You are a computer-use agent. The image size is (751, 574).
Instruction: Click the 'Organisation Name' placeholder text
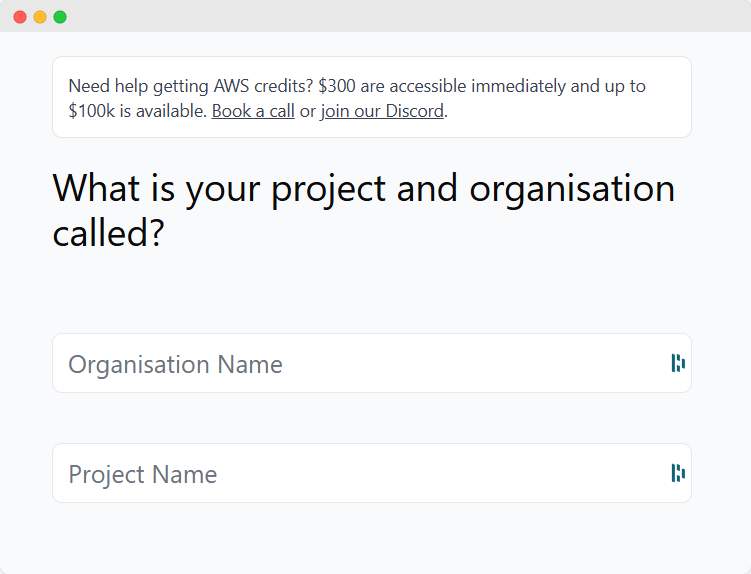tap(175, 365)
